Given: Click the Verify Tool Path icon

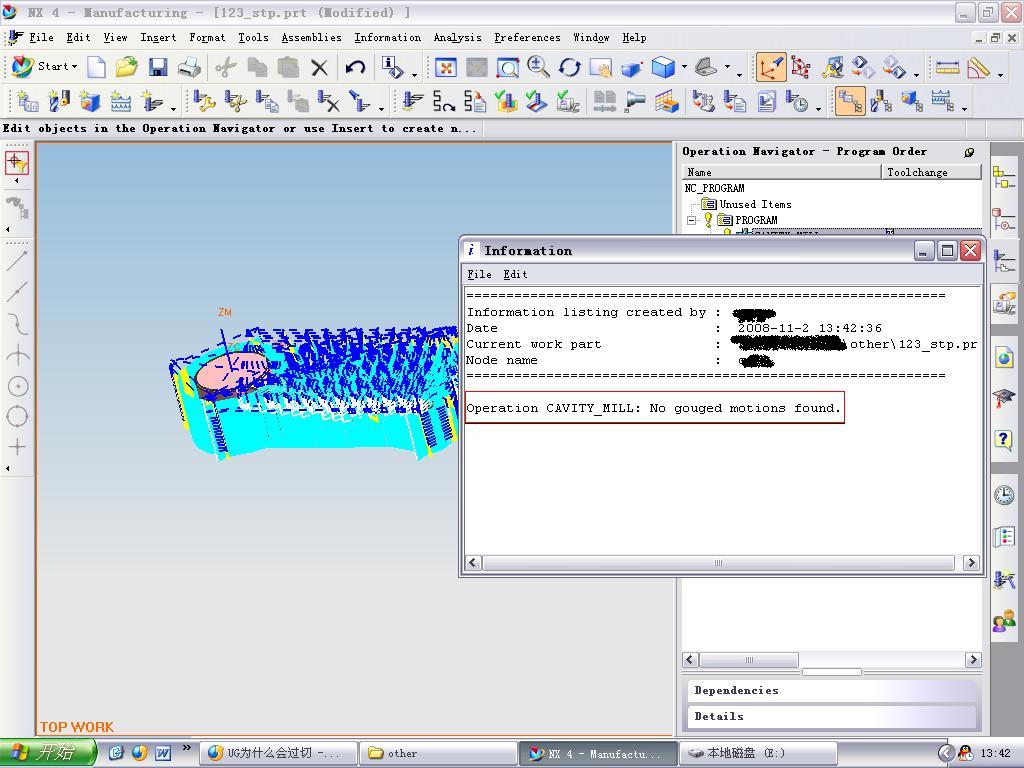Looking at the screenshot, I should pyautogui.click(x=506, y=101).
